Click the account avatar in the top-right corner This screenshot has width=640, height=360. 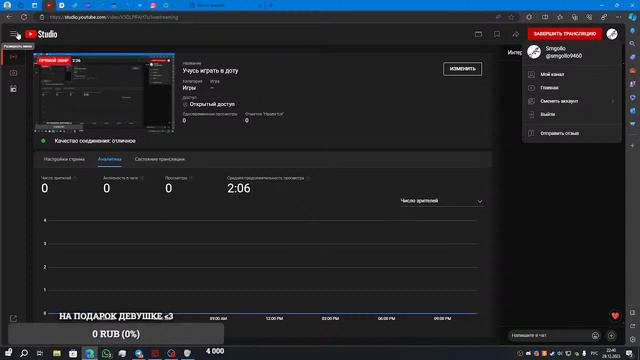pyautogui.click(x=612, y=34)
